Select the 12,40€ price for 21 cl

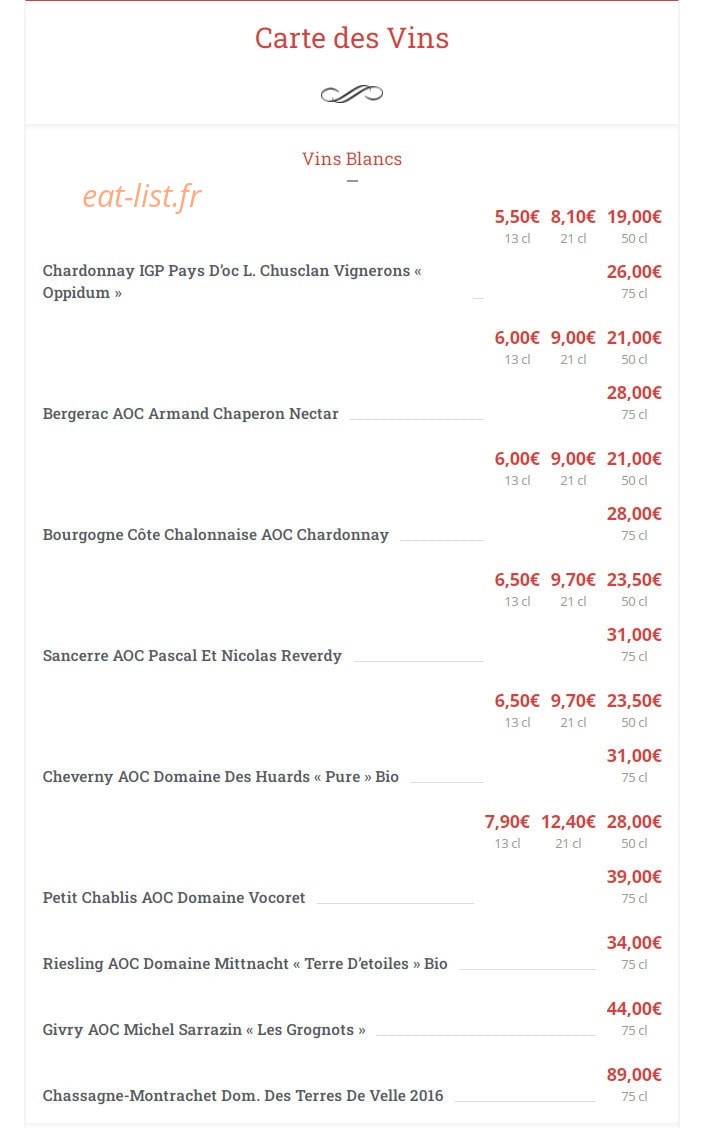pyautogui.click(x=568, y=822)
